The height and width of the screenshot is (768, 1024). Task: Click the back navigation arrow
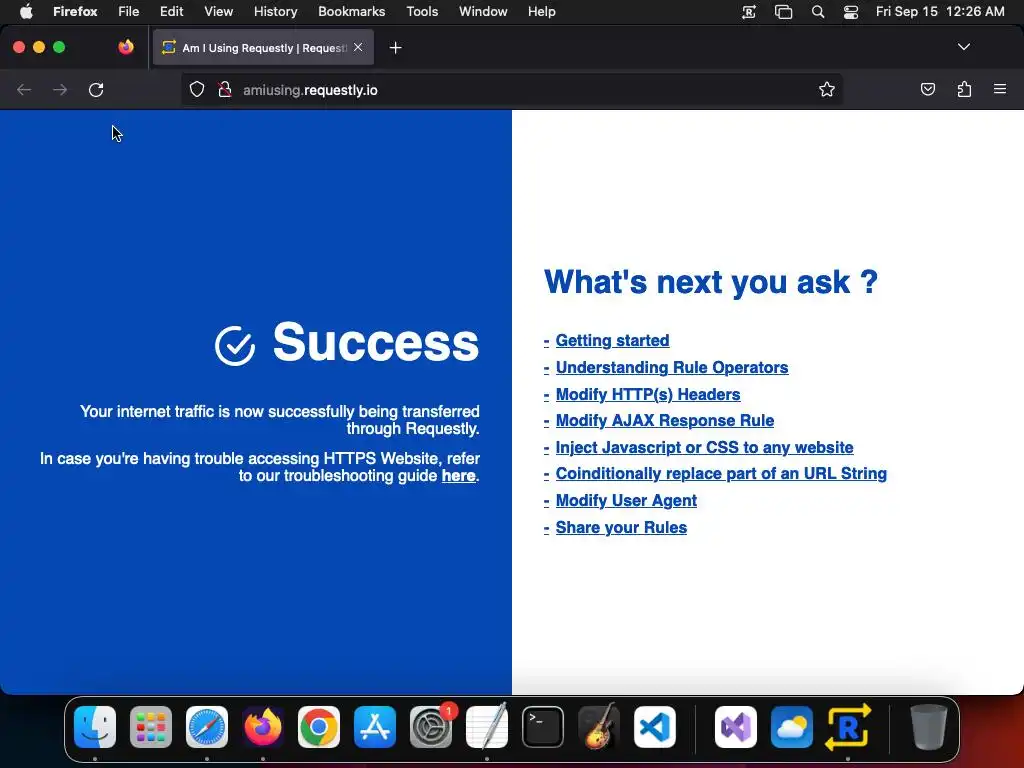click(24, 89)
